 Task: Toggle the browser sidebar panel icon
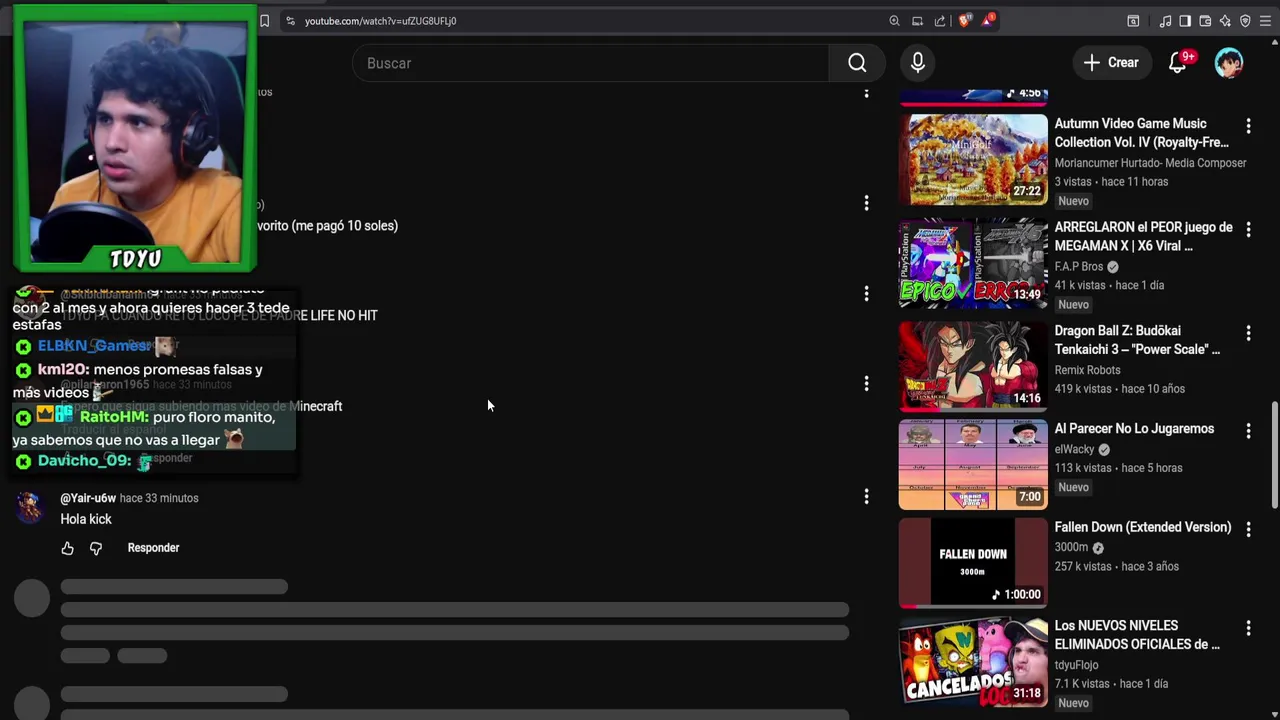[1185, 21]
